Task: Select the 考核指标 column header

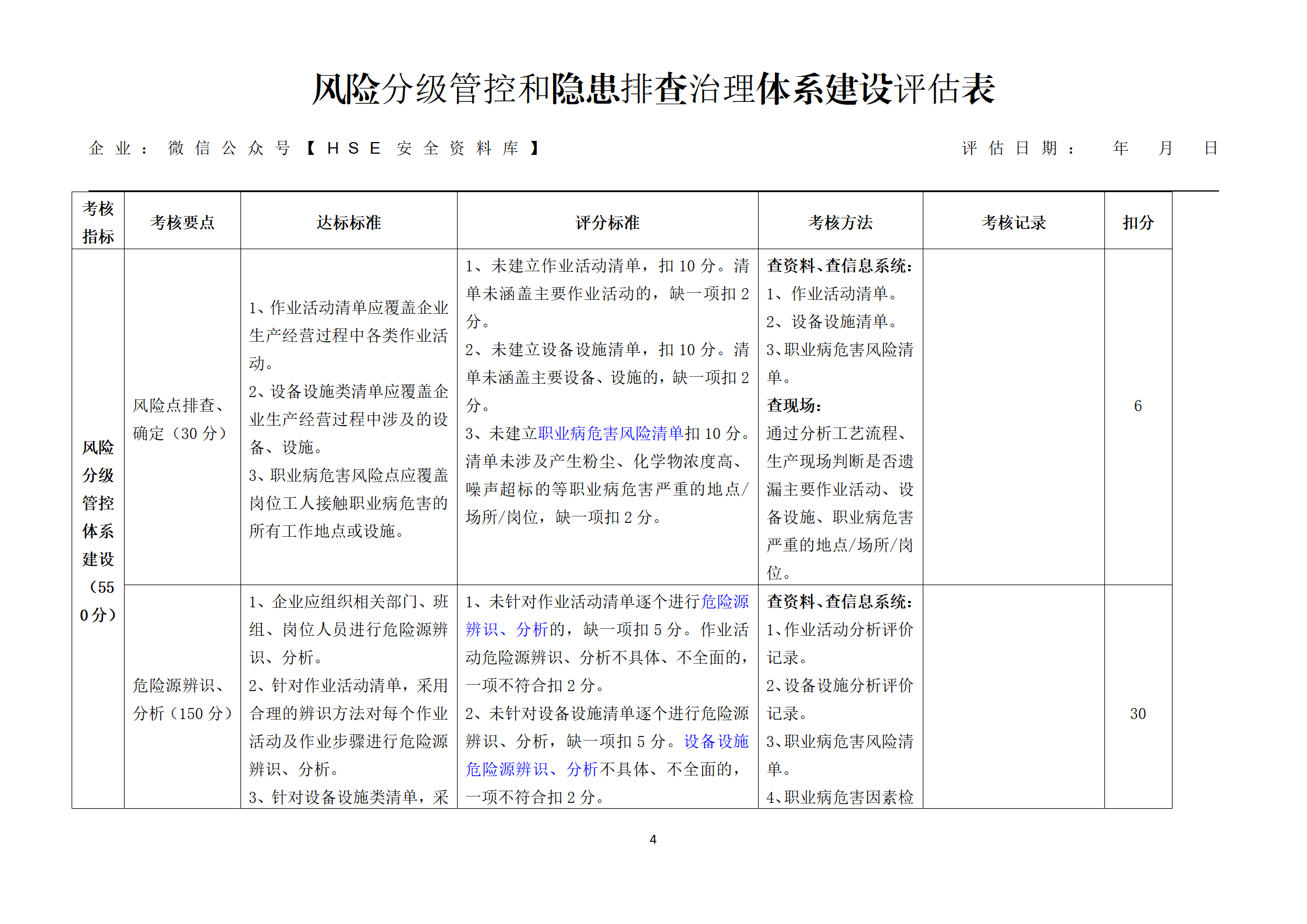Action: coord(98,222)
